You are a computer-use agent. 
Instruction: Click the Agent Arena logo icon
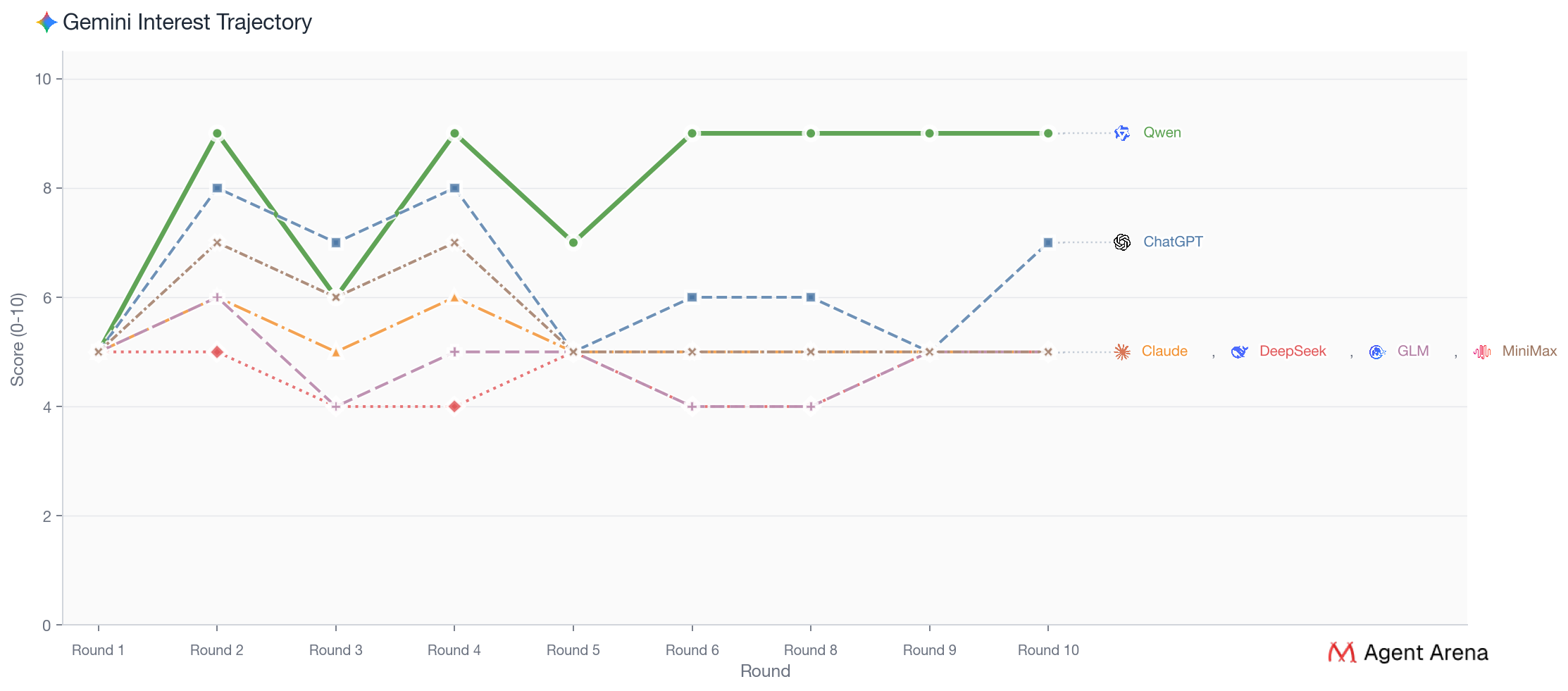click(x=1341, y=652)
